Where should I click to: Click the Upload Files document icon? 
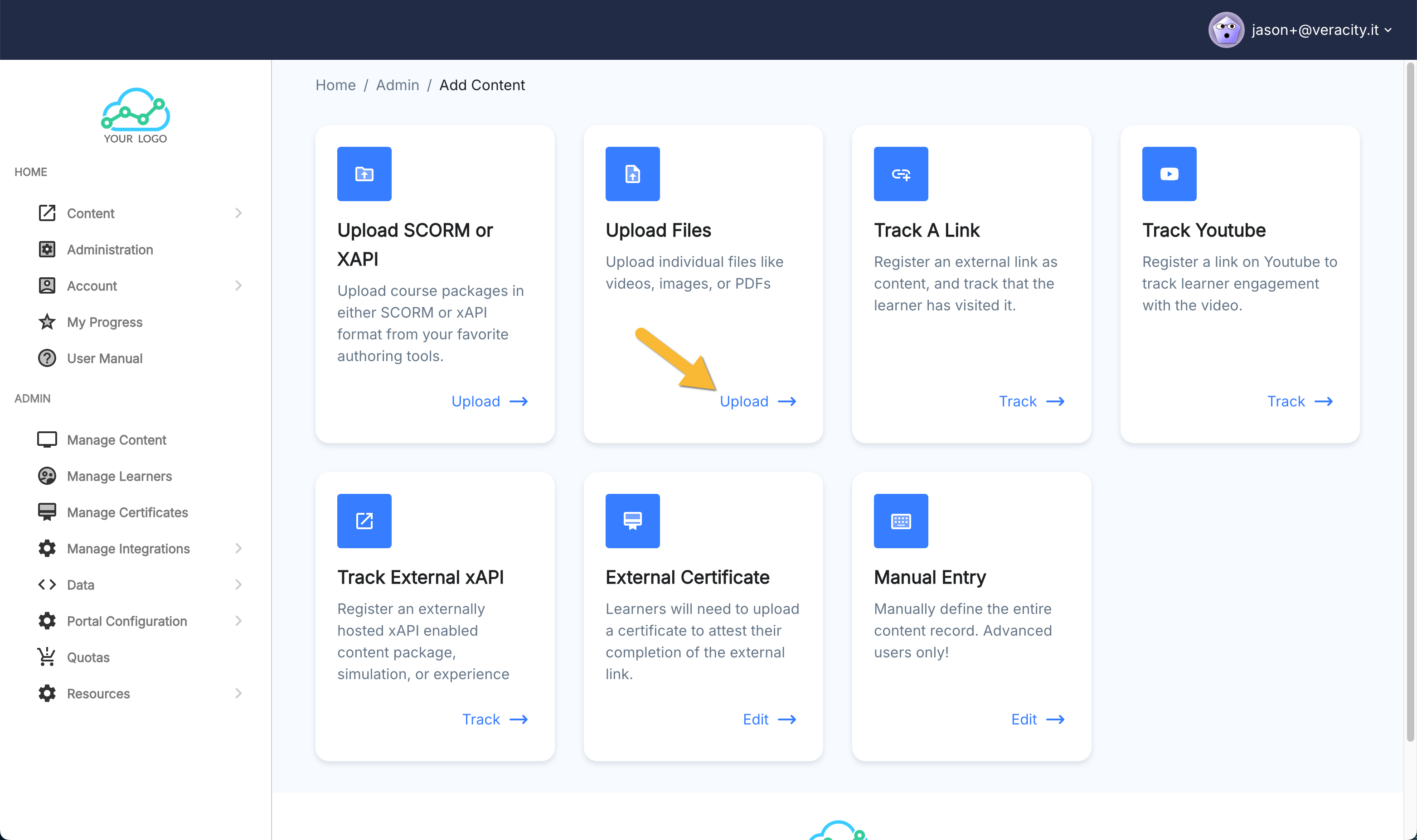632,174
